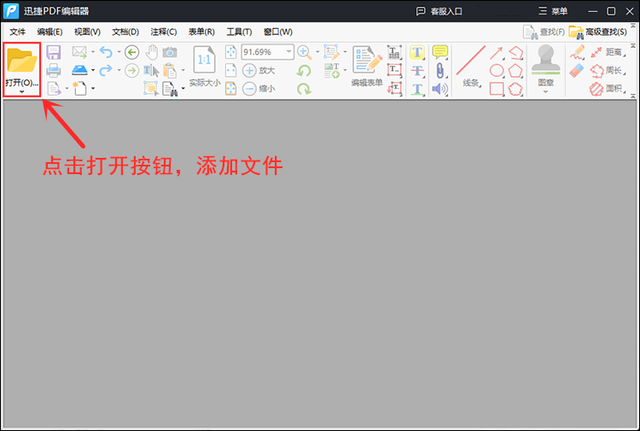Select the text selection tool

151,70
